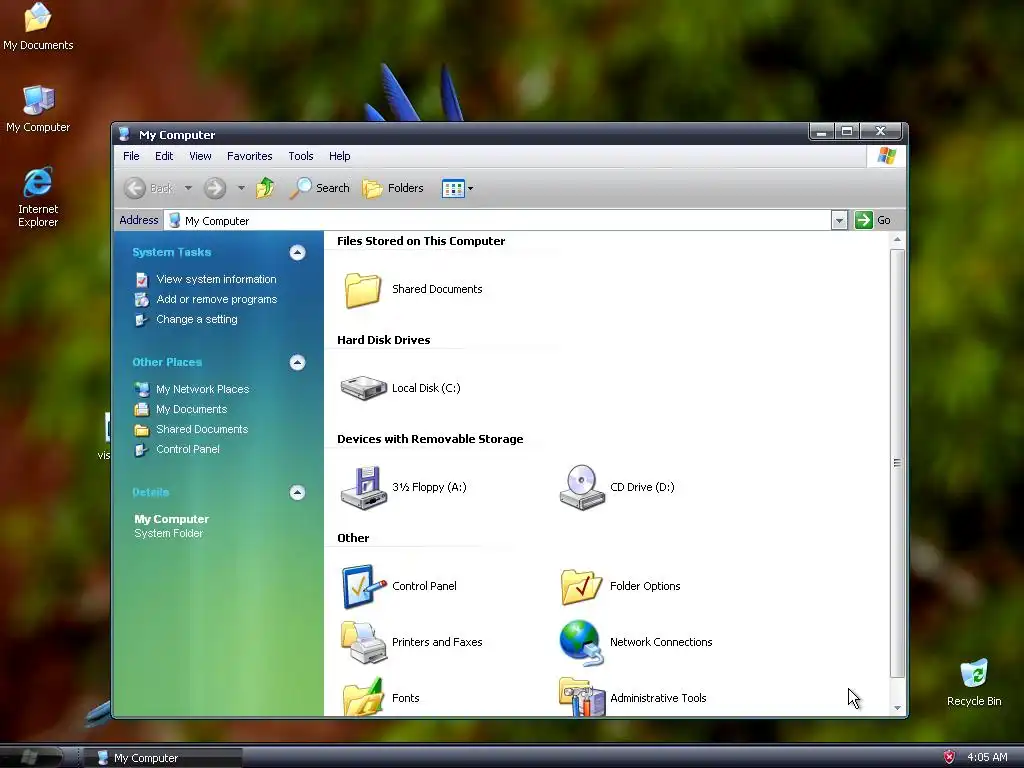Viewport: 1024px width, 768px height.
Task: Click the red security shield tray icon
Action: 949,757
